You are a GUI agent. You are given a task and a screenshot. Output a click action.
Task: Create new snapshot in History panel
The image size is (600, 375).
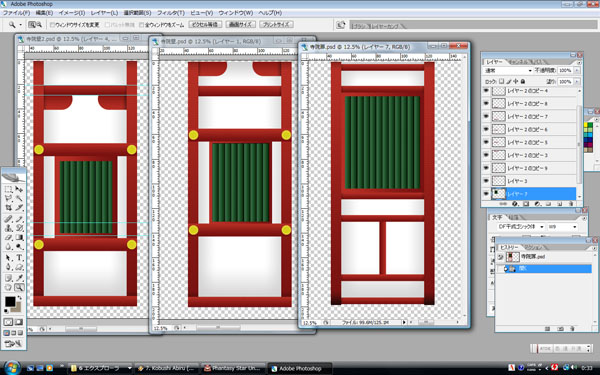point(561,329)
